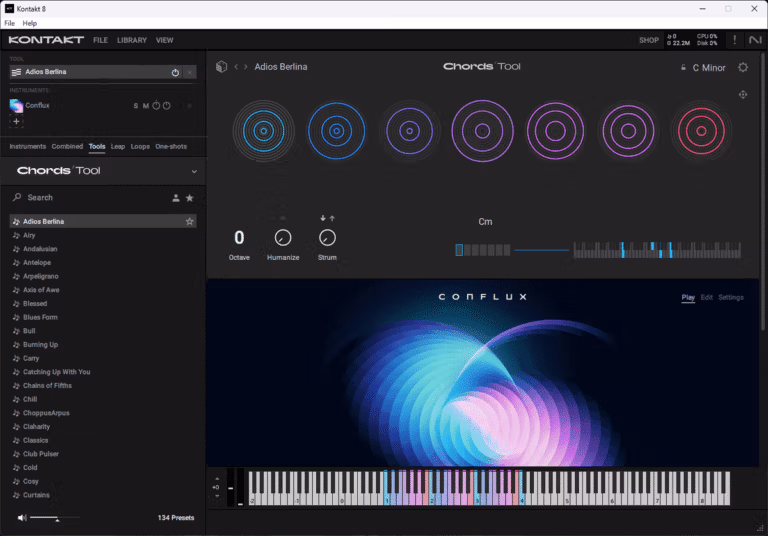Go to previous preset arrow

click(x=236, y=67)
